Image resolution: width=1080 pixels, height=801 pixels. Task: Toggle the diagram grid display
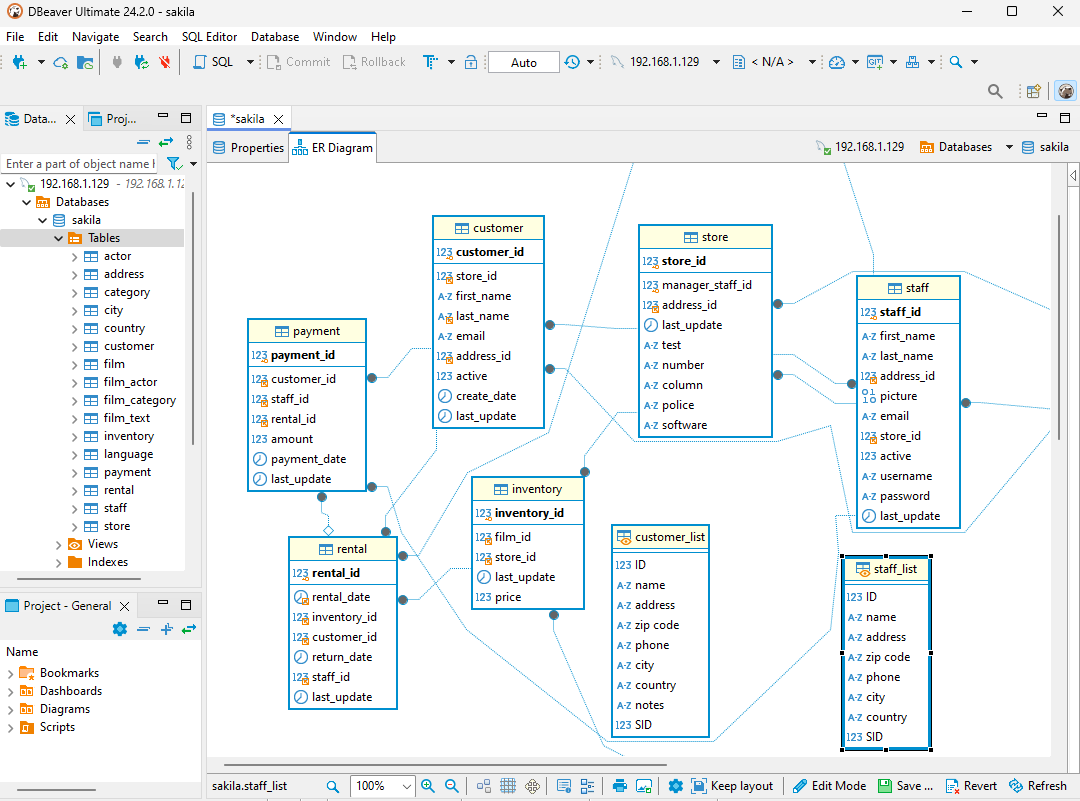(508, 786)
